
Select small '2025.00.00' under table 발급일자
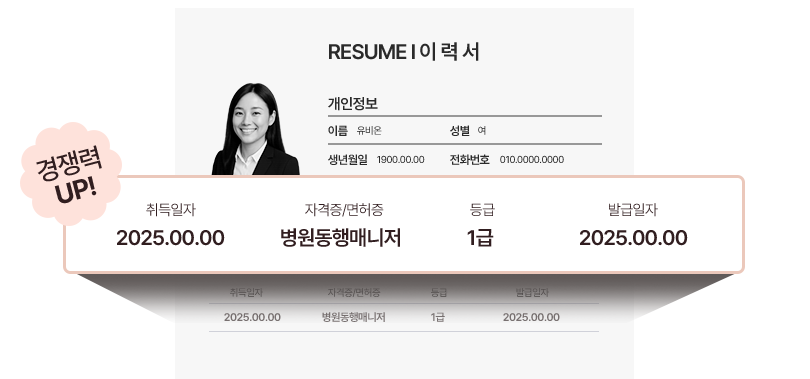531,317
